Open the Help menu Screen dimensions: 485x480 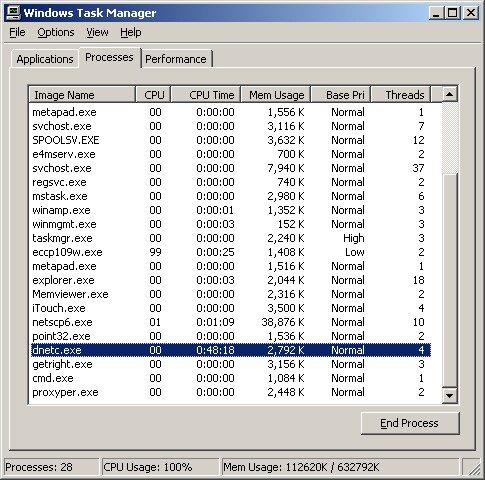pyautogui.click(x=131, y=32)
